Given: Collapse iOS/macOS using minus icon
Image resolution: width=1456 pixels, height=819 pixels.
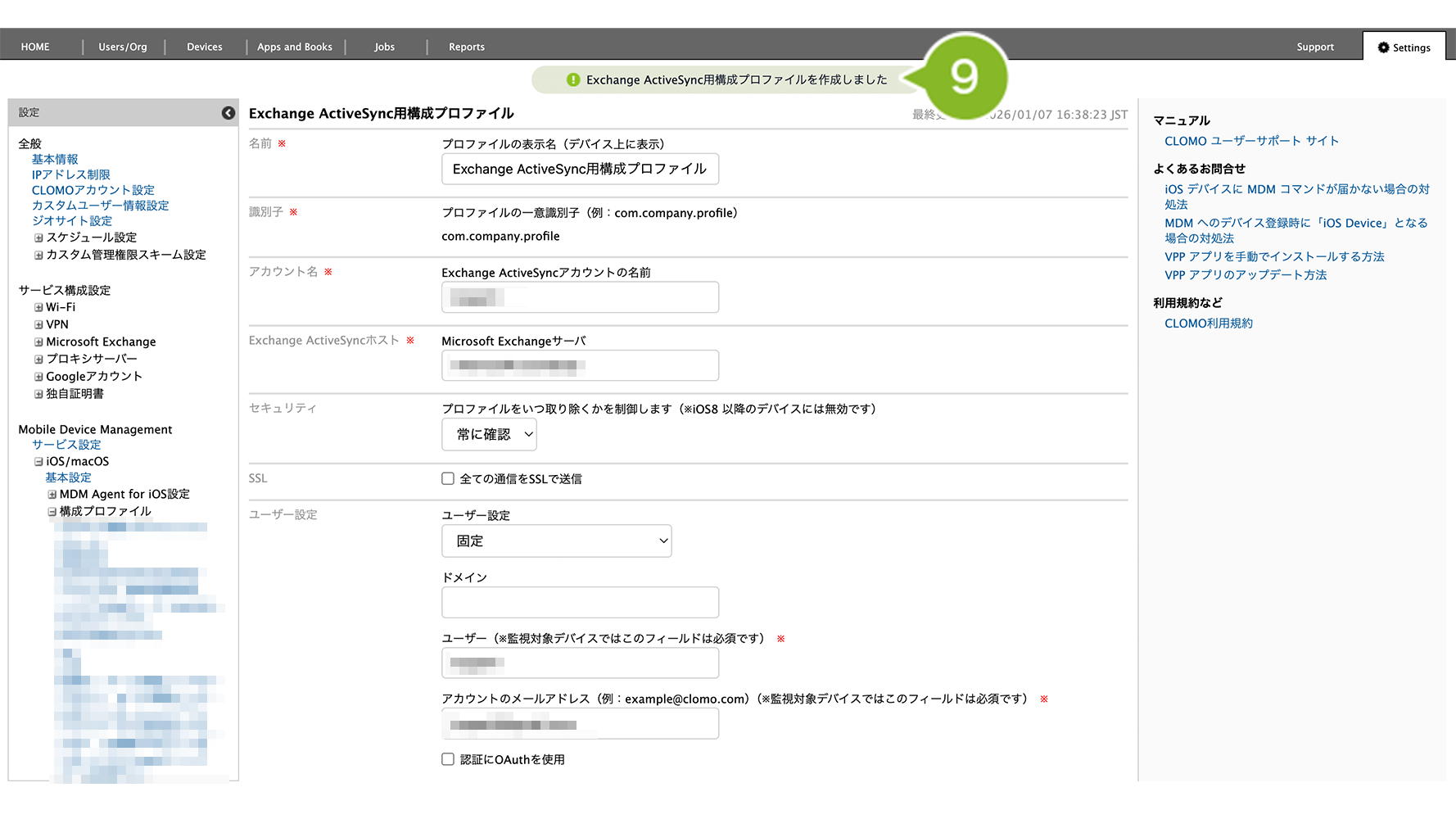Looking at the screenshot, I should pos(38,462).
